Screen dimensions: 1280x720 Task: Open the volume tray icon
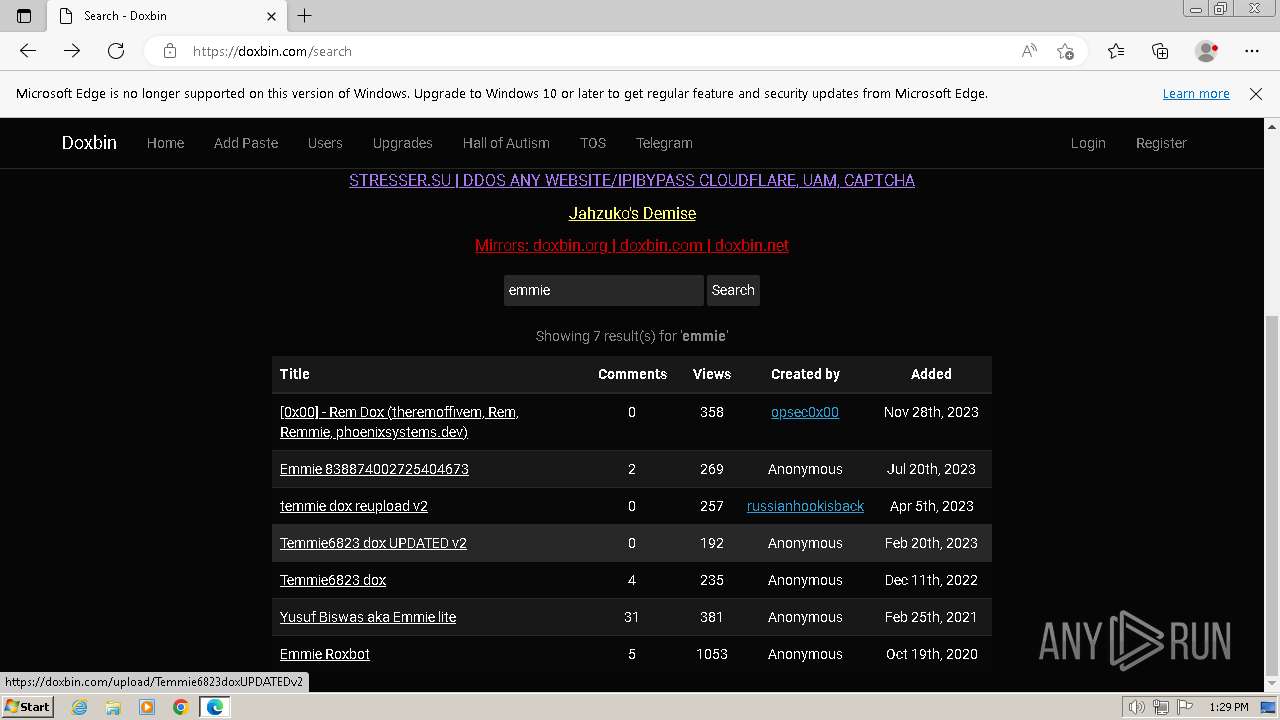1137,707
